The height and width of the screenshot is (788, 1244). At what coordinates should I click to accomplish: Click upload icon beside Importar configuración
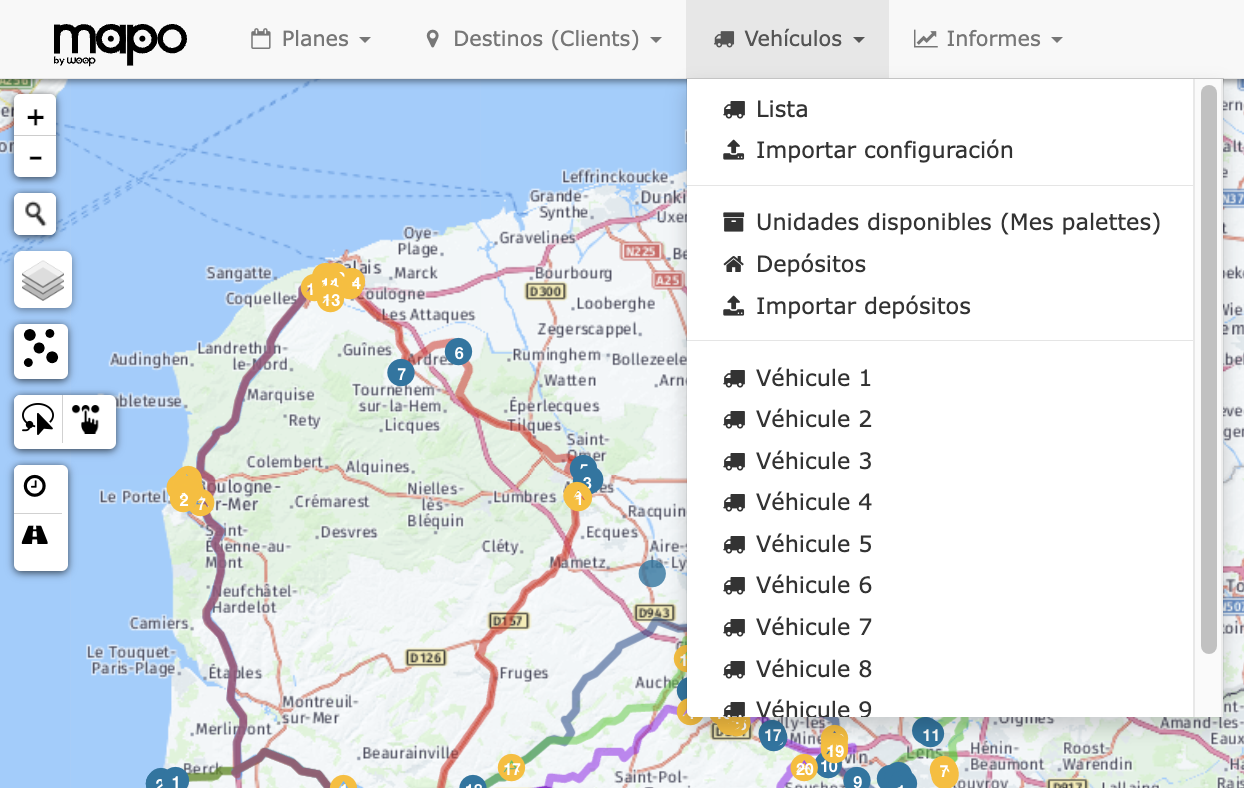click(x=734, y=150)
